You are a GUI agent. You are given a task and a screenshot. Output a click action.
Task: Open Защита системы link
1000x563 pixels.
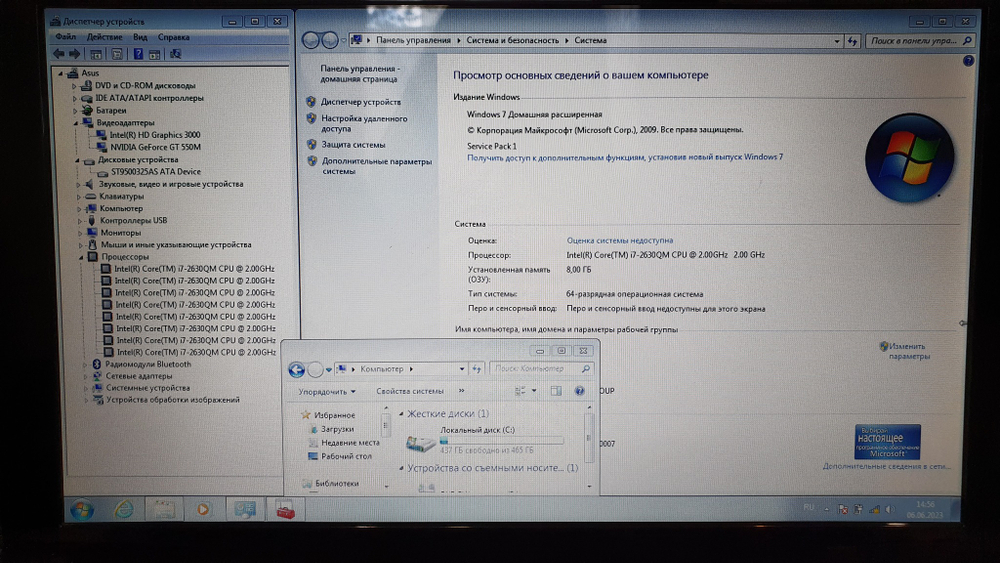[353, 145]
